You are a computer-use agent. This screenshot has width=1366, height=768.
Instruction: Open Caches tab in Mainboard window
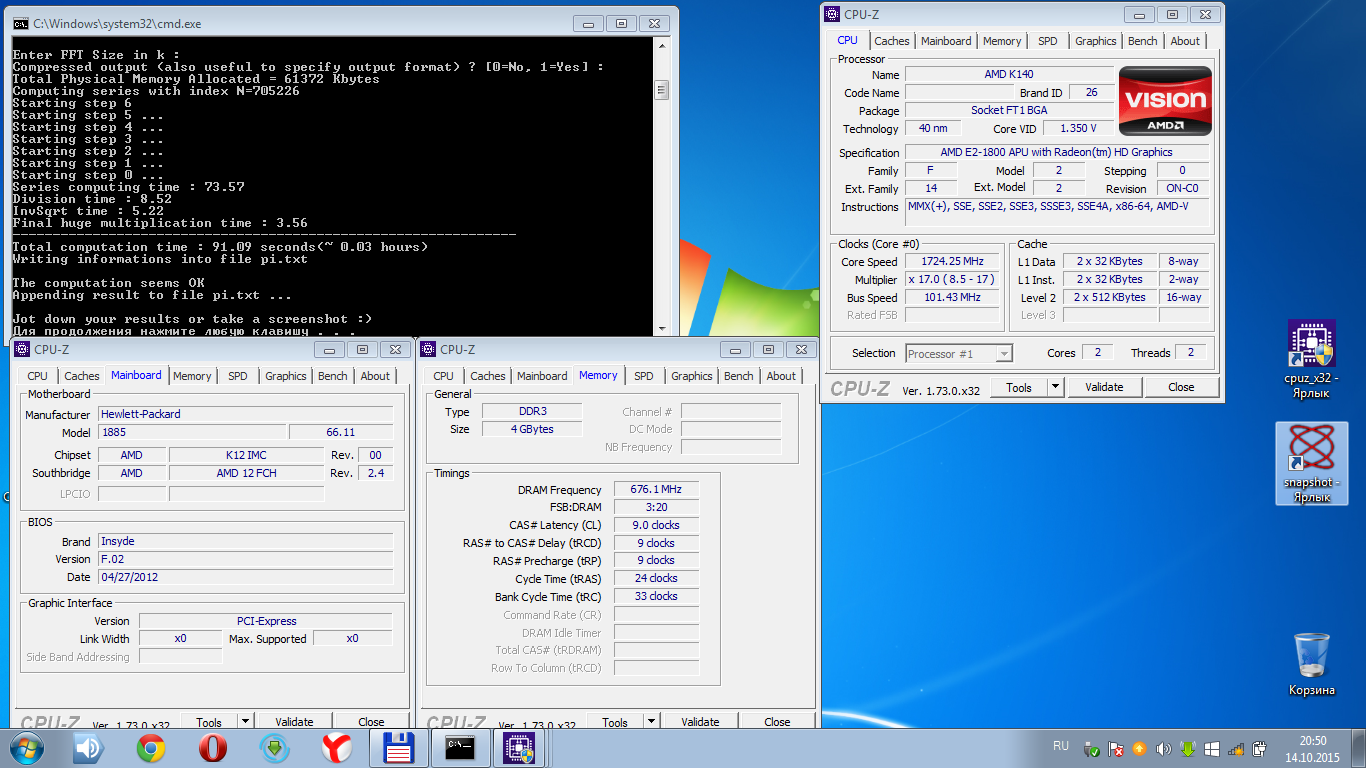(82, 376)
